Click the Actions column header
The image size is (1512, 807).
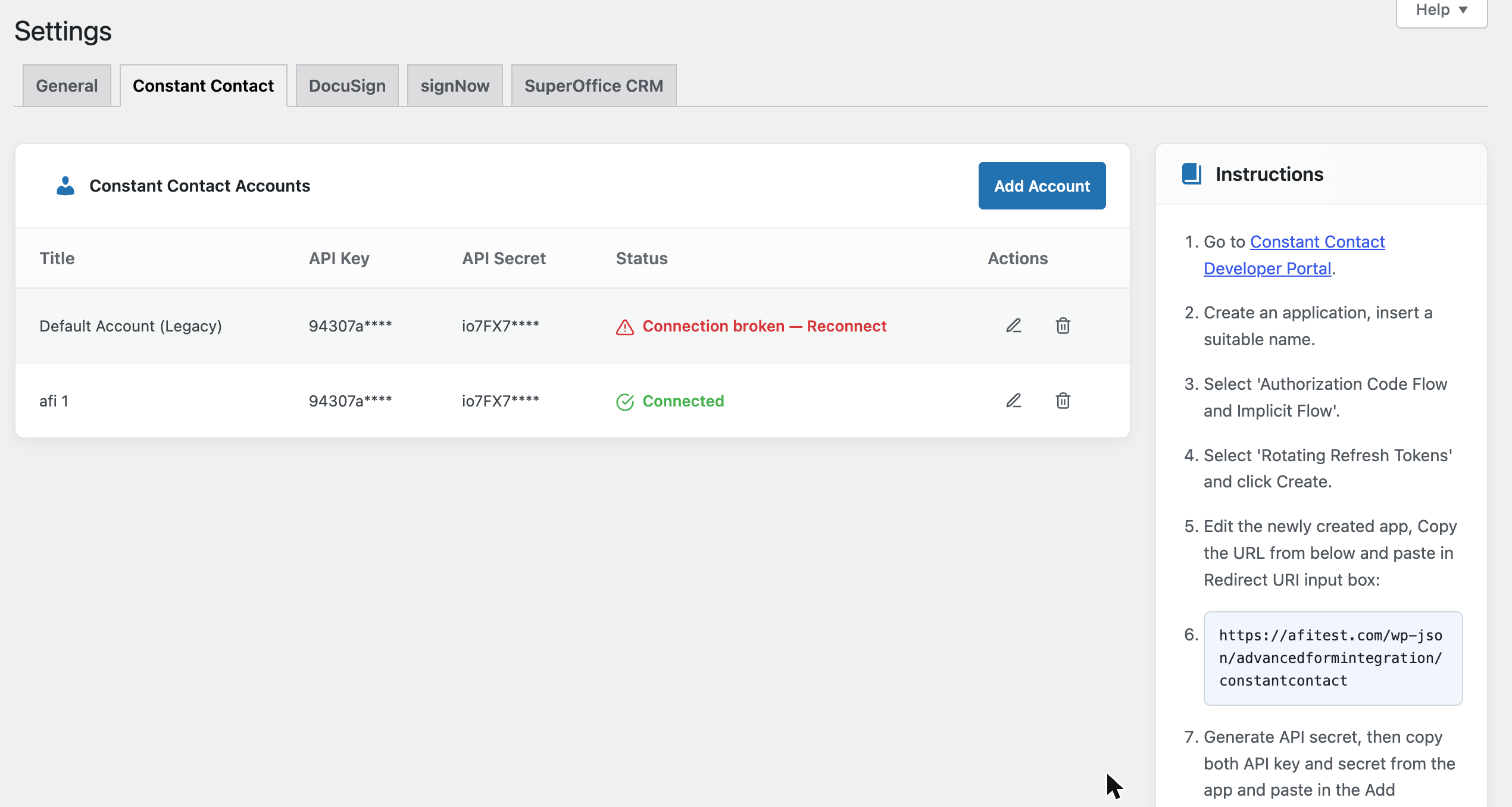click(x=1018, y=258)
